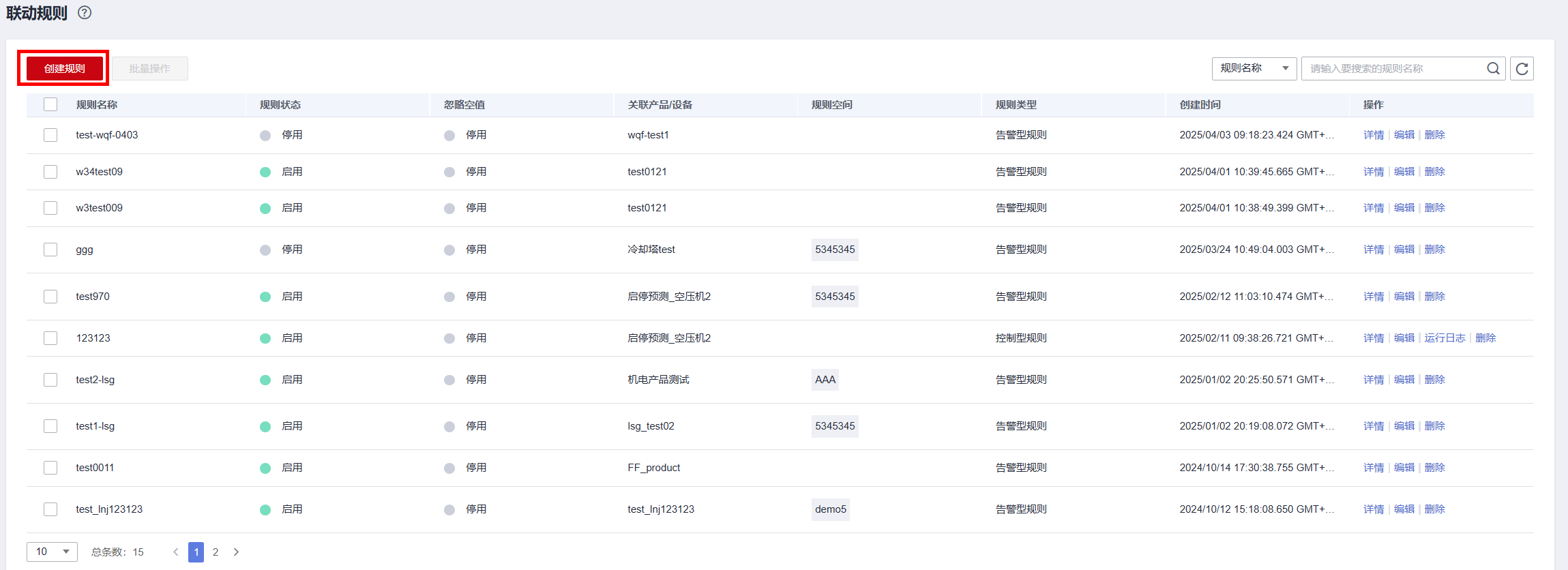This screenshot has width=1568, height=570.
Task: Open 详情 for rule ggg
Action: click(x=1374, y=250)
